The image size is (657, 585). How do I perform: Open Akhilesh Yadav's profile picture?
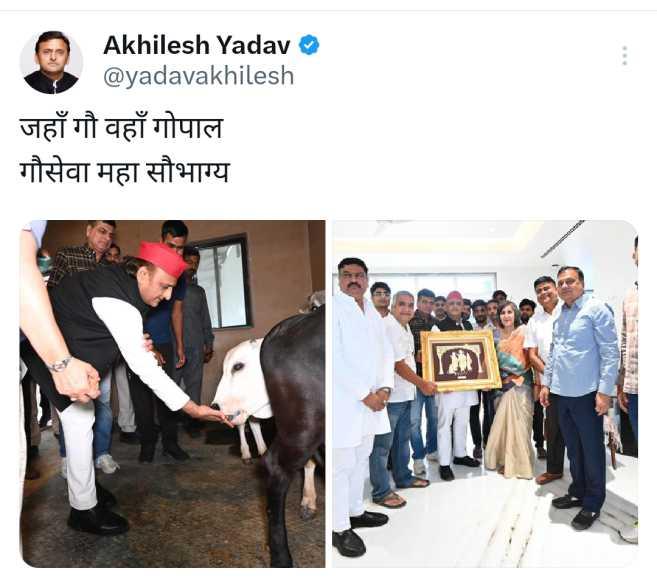[51, 62]
